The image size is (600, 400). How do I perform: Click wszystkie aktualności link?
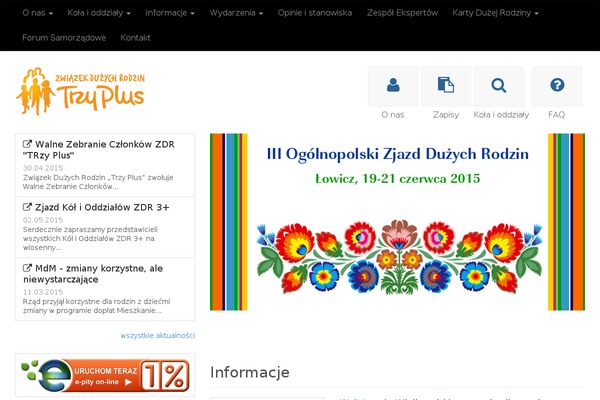[158, 335]
